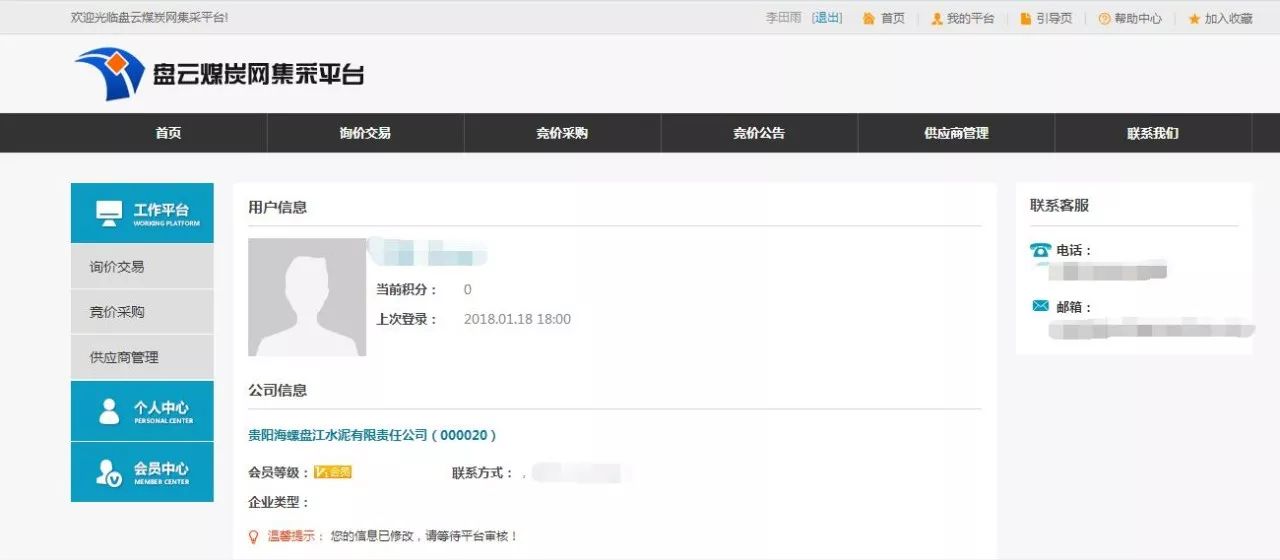
Task: Click the home icon beside 首页
Action: (868, 19)
